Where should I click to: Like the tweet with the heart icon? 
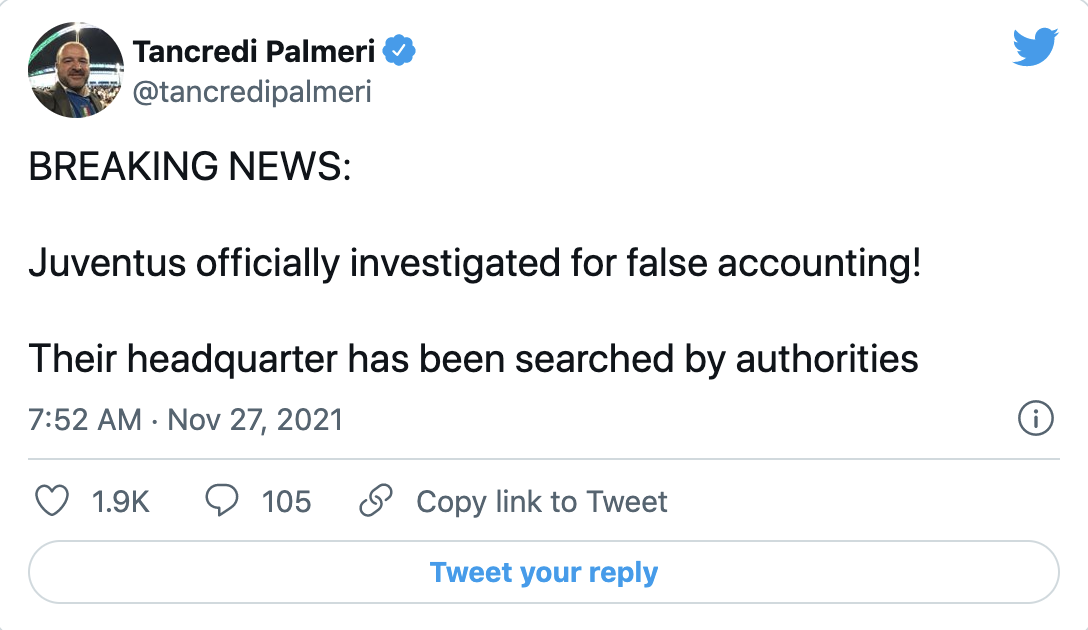pos(51,501)
